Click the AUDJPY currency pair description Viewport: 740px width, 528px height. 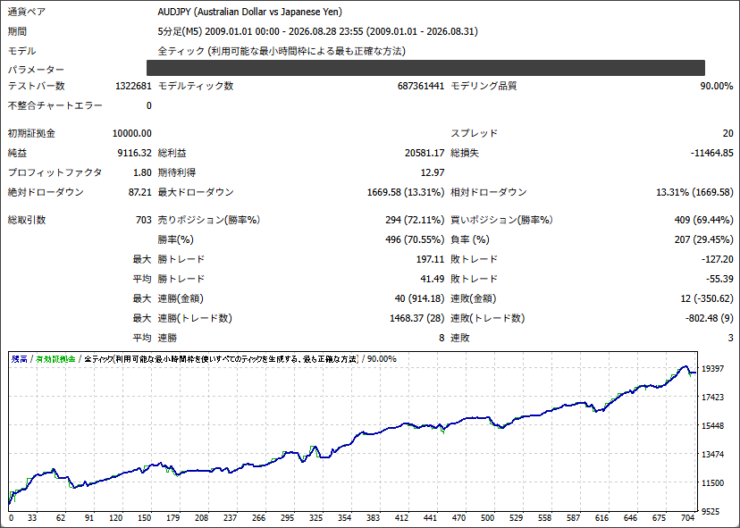250,12
